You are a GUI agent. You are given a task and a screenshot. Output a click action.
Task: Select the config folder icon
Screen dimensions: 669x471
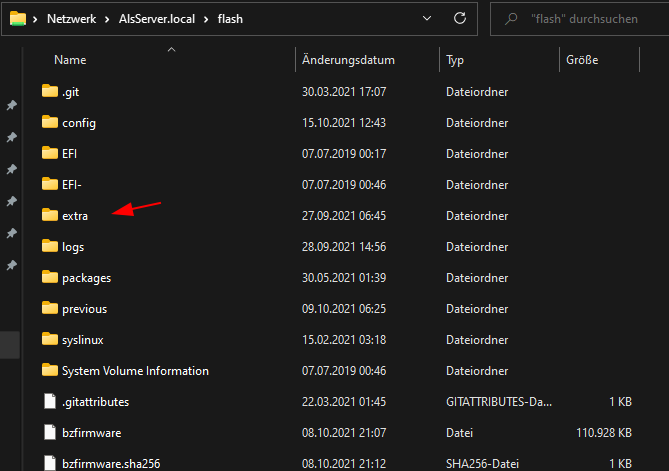pyautogui.click(x=50, y=122)
